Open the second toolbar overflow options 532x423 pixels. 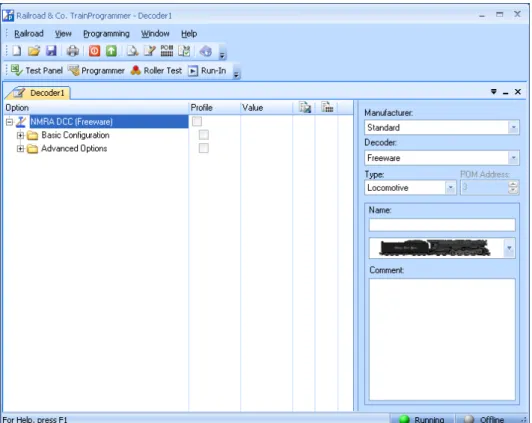[x=236, y=74]
